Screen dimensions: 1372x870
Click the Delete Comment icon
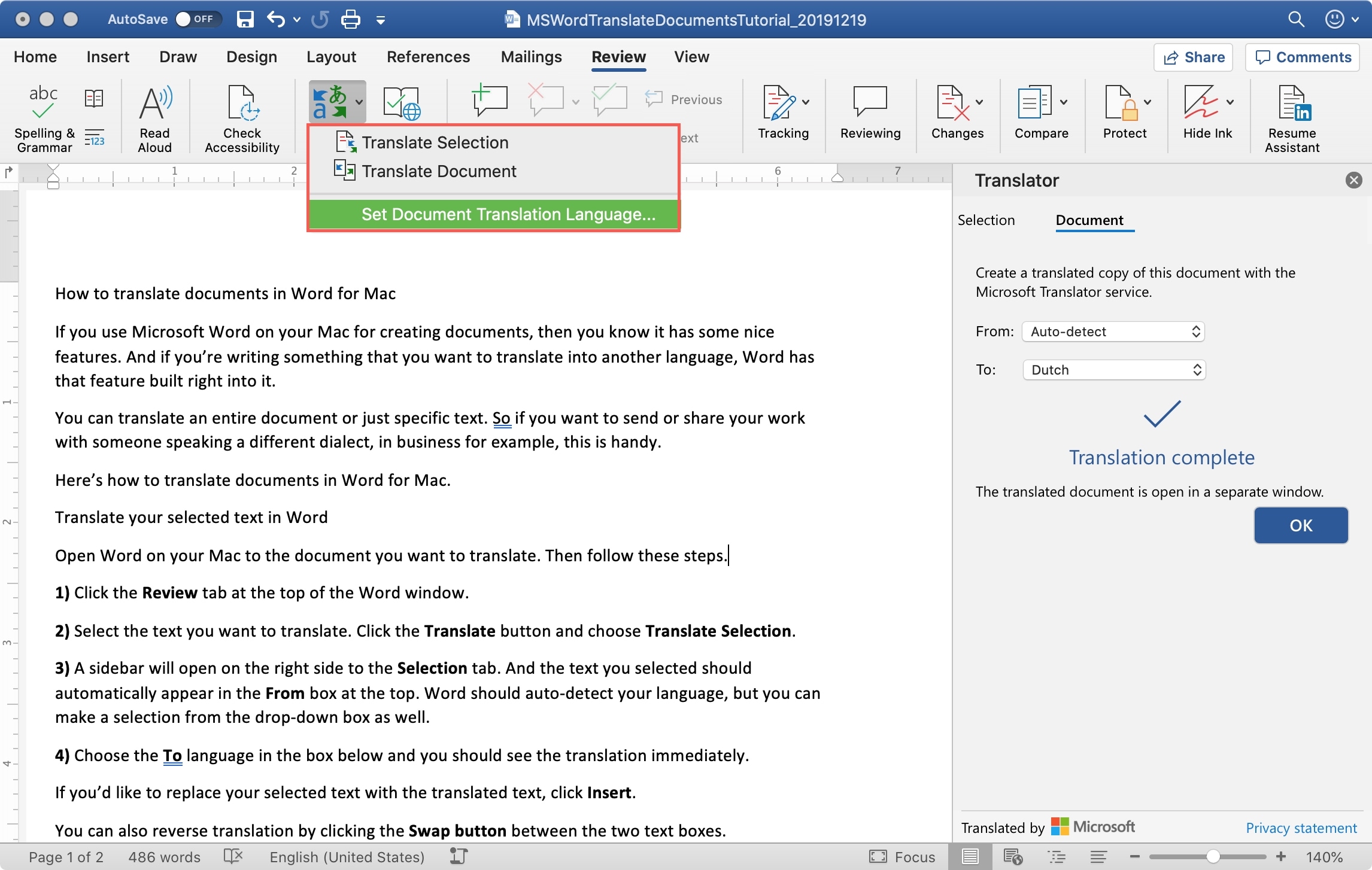(x=546, y=101)
